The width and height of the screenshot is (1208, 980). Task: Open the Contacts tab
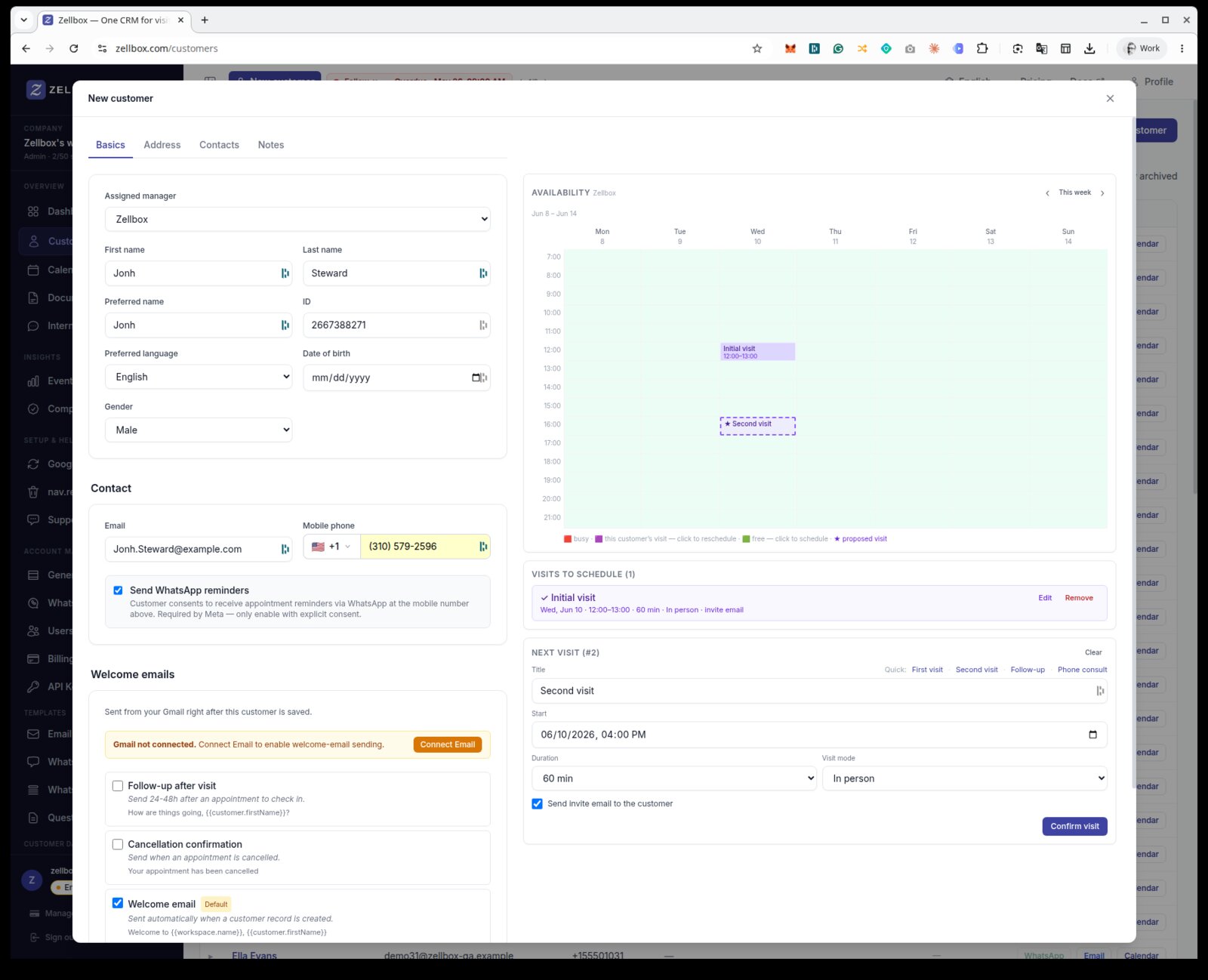tap(219, 145)
